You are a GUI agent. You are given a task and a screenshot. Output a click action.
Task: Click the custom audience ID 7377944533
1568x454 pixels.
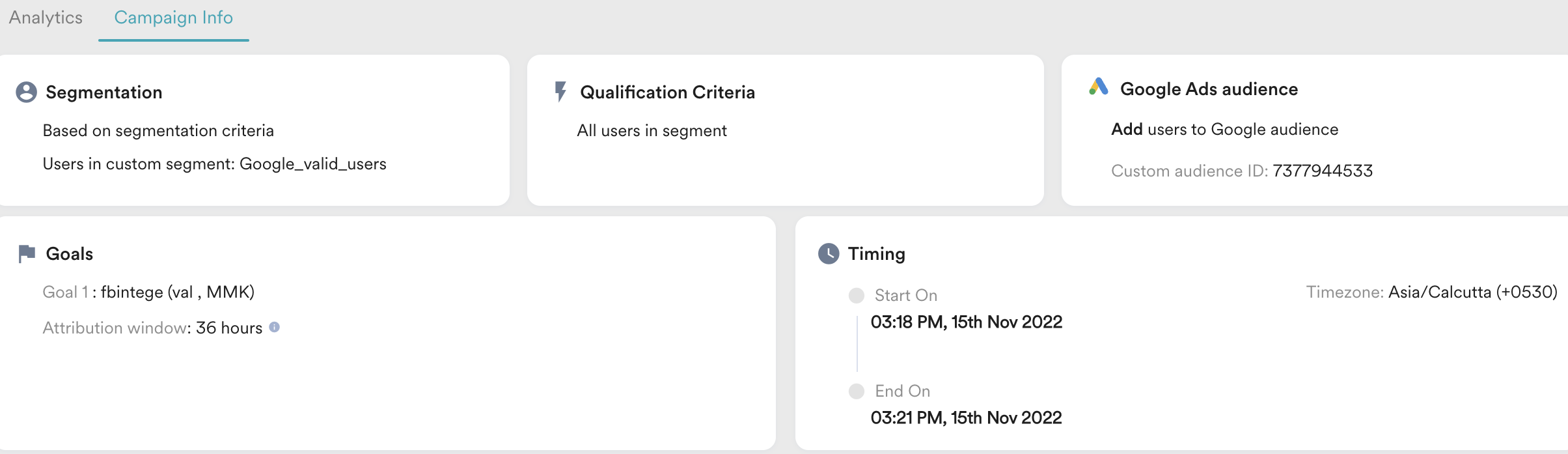[x=1323, y=171]
